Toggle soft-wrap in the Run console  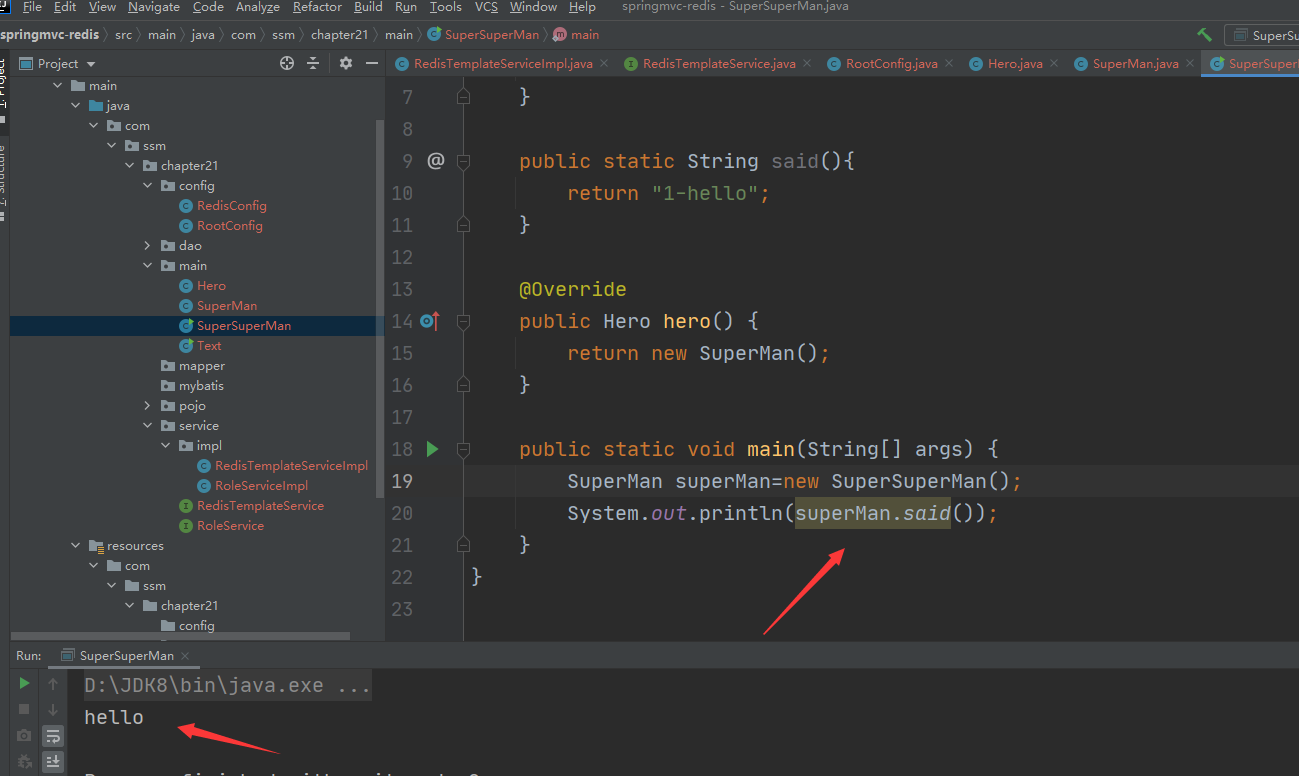point(52,735)
